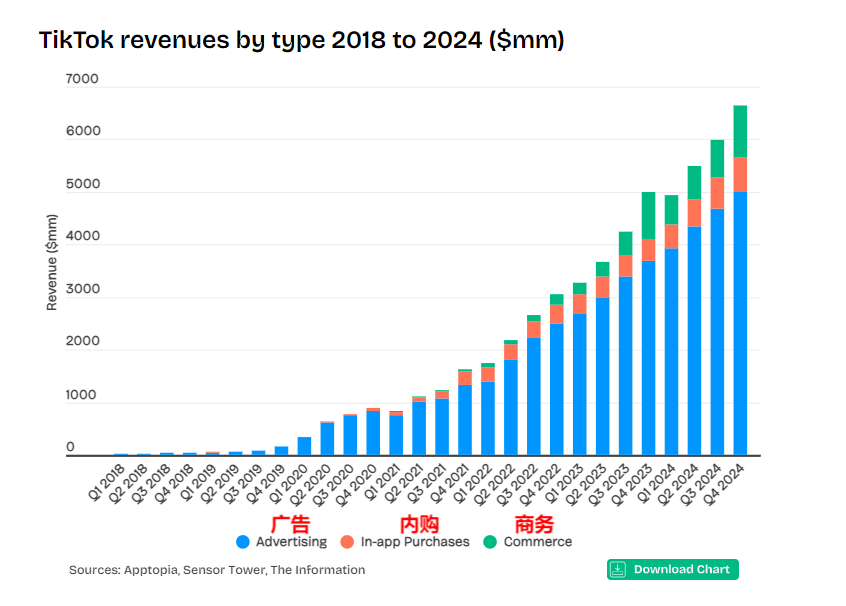Click the orange In-app Purchases segment of Q4 2022 bar

(x=557, y=315)
